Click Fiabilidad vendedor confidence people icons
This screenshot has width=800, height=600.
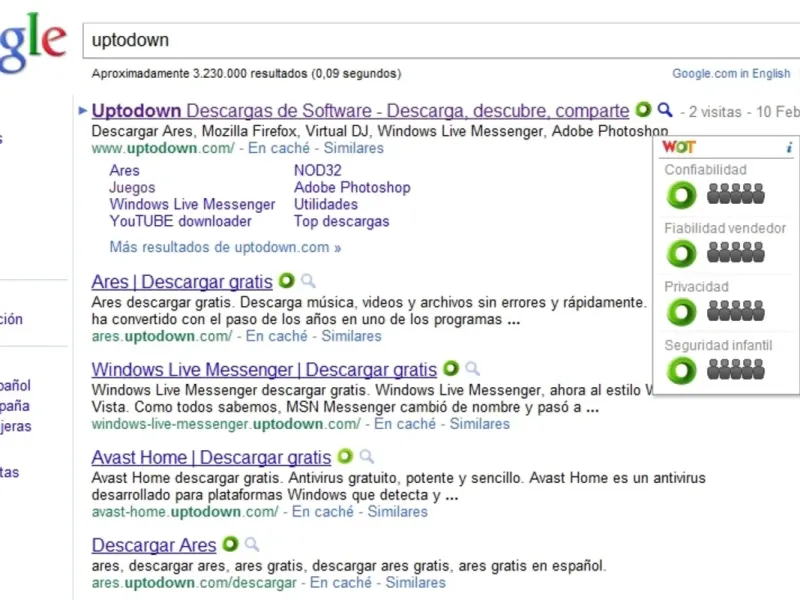736,253
